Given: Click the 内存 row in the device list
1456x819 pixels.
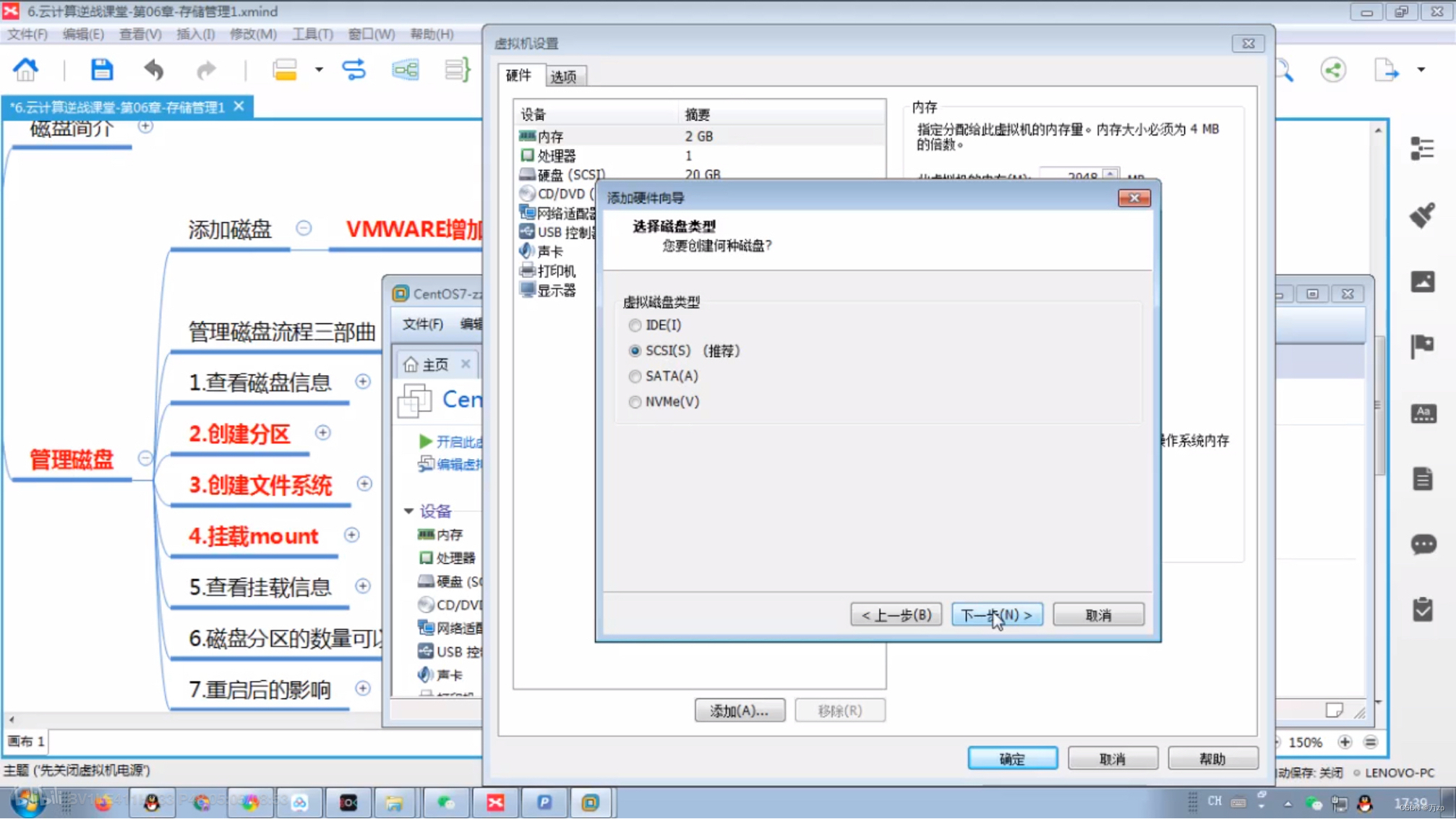Looking at the screenshot, I should click(700, 136).
